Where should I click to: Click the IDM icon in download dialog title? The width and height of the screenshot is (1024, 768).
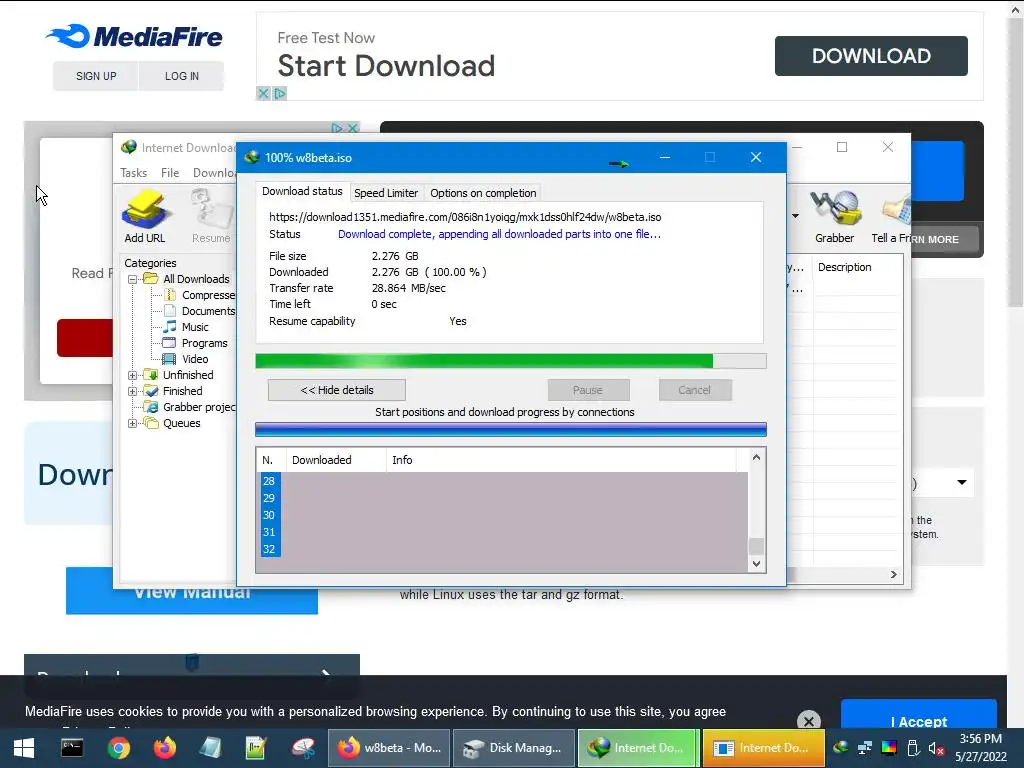(x=252, y=157)
